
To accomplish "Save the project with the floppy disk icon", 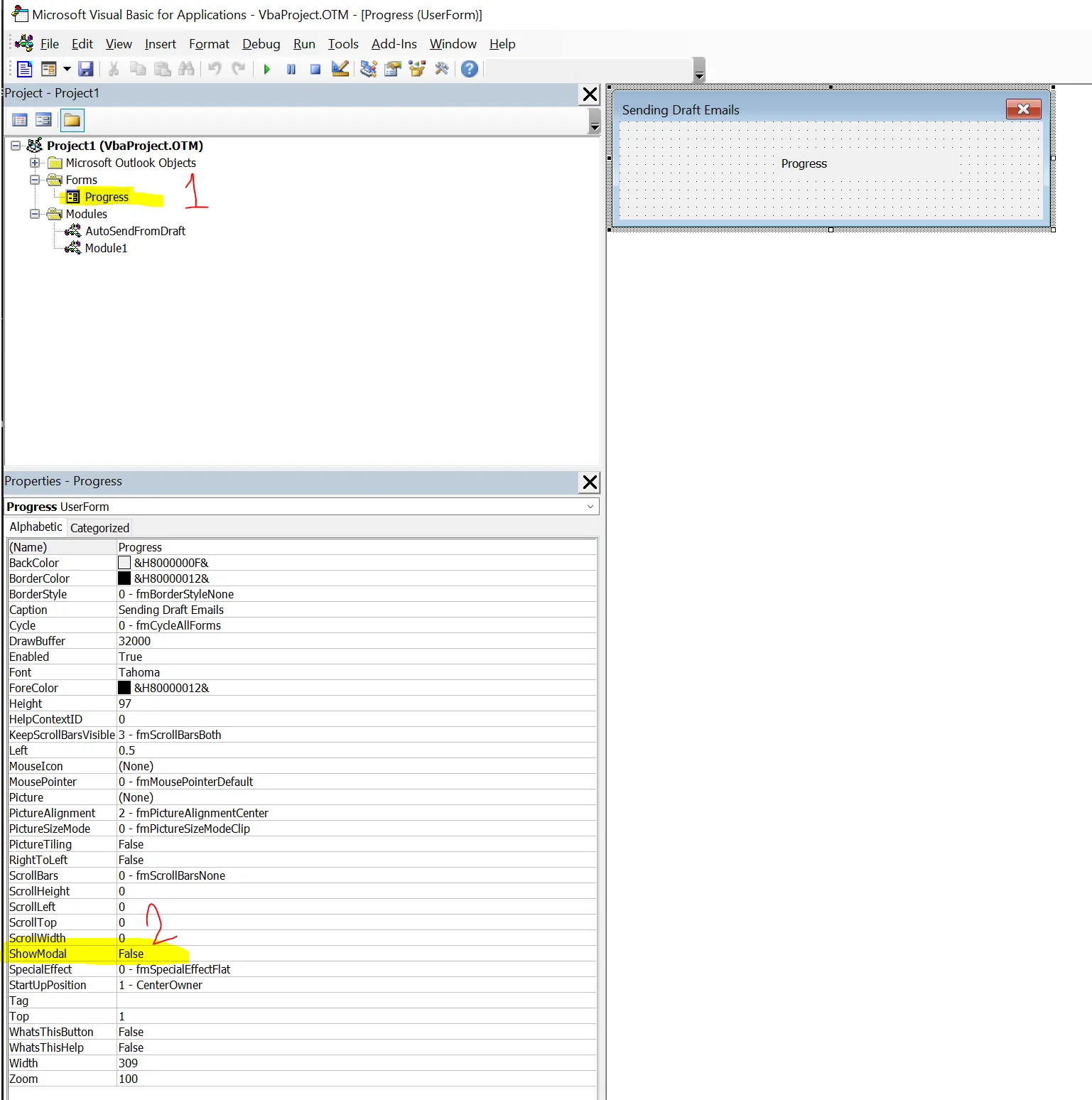I will [x=86, y=69].
